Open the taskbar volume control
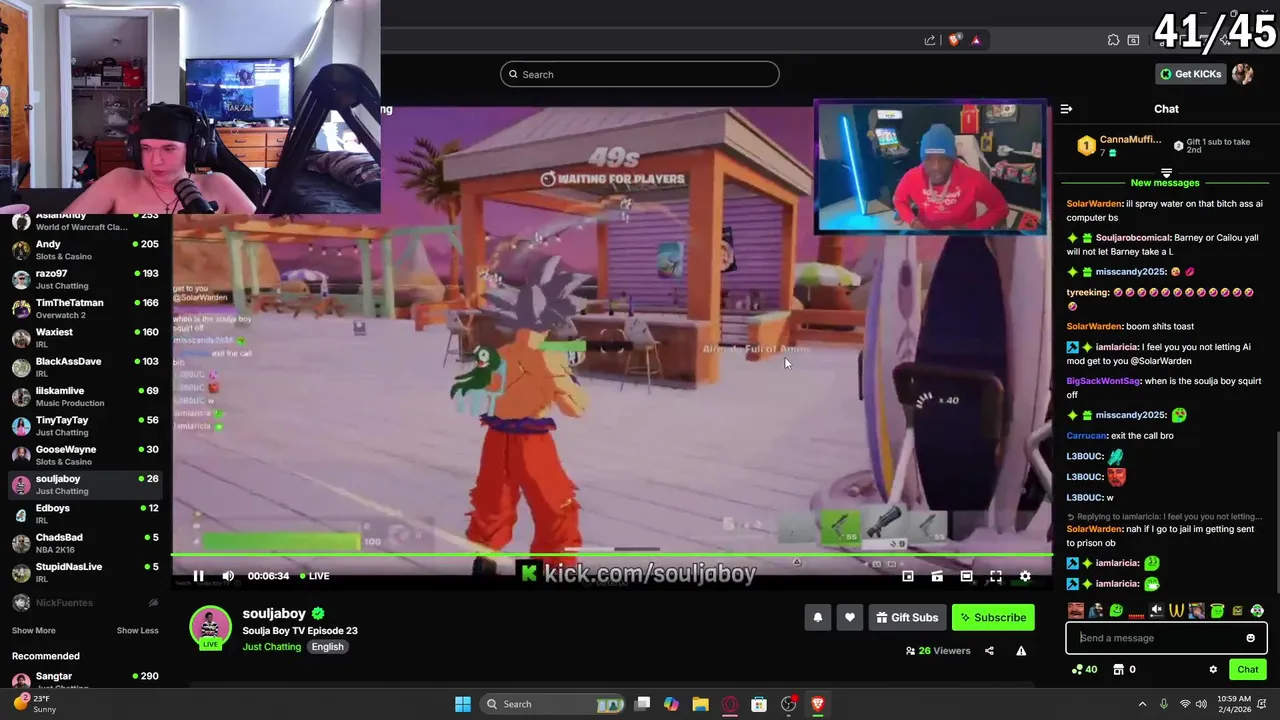Viewport: 1280px width, 720px height. click(1201, 704)
